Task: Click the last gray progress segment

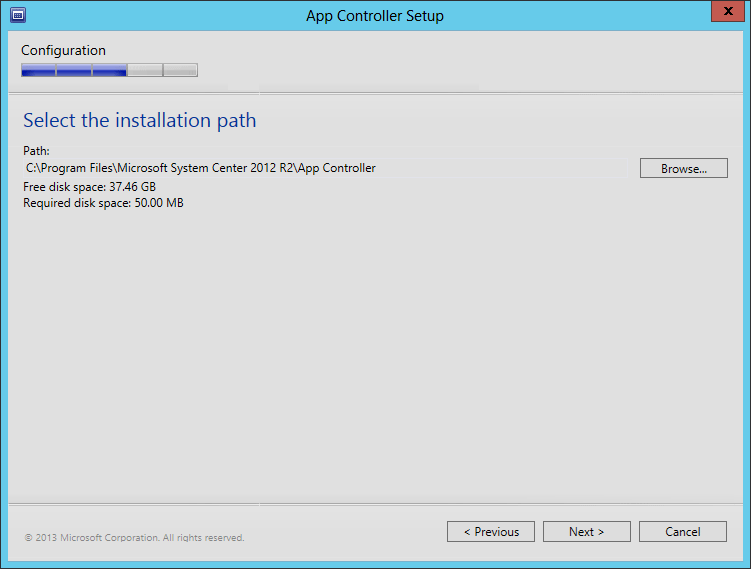Action: coord(181,70)
